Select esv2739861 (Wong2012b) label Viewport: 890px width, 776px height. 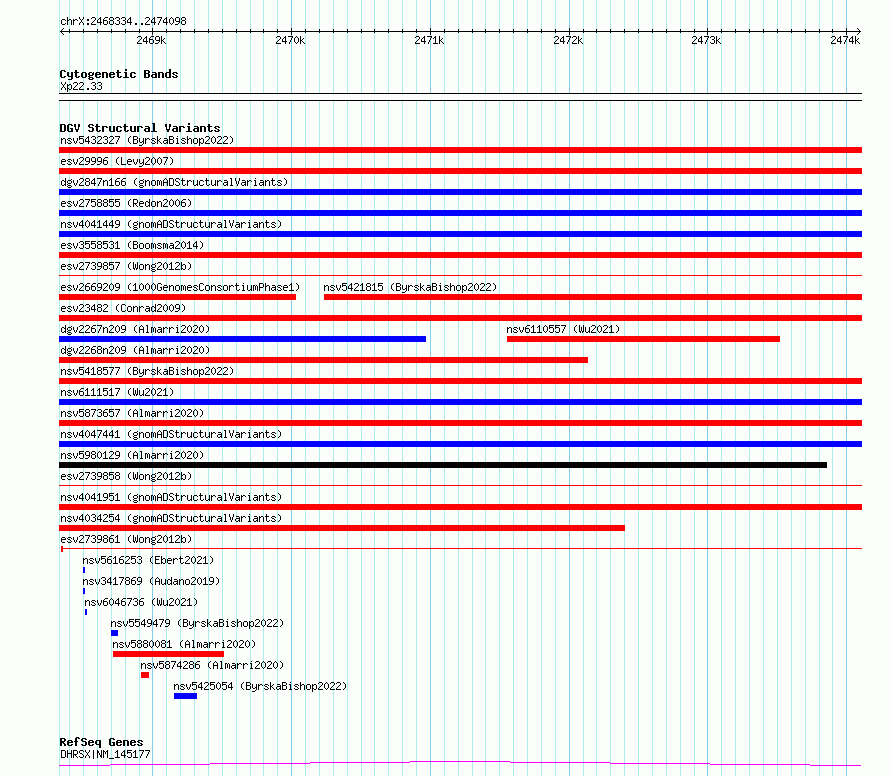pyautogui.click(x=126, y=539)
